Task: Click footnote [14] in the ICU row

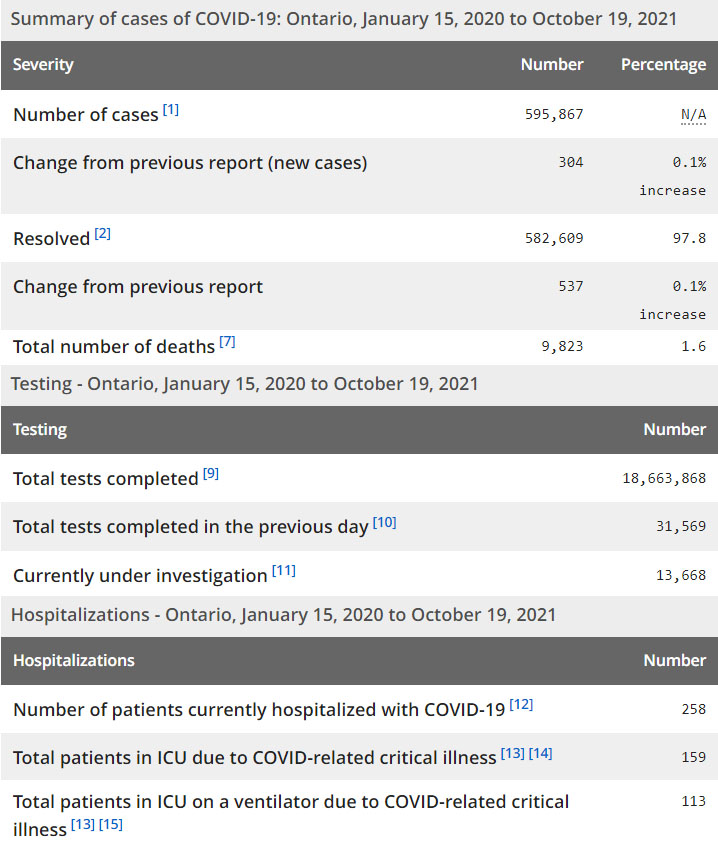Action: point(540,753)
